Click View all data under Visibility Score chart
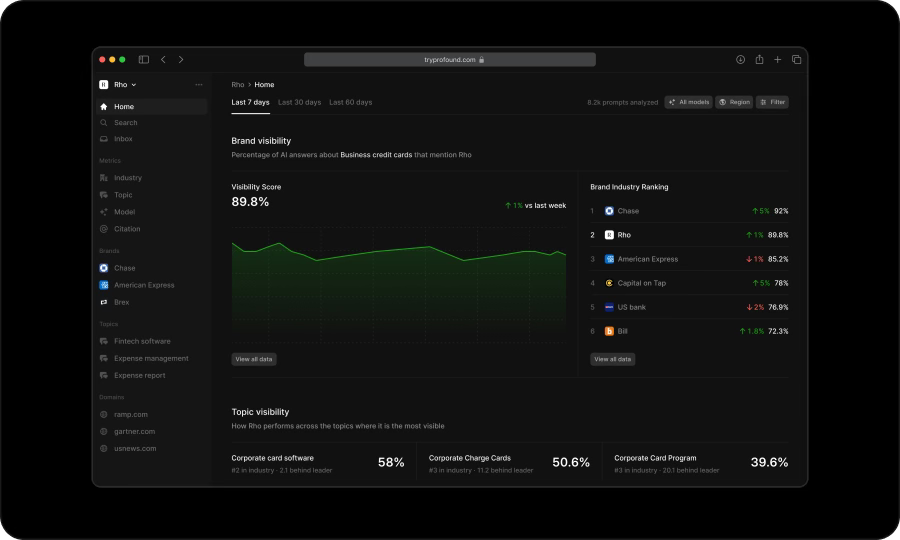The height and width of the screenshot is (540, 900). tap(254, 359)
